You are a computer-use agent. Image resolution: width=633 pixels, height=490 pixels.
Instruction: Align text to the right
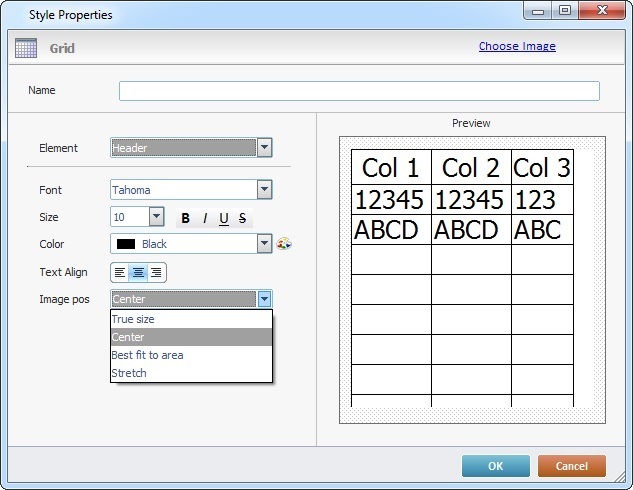pyautogui.click(x=155, y=272)
